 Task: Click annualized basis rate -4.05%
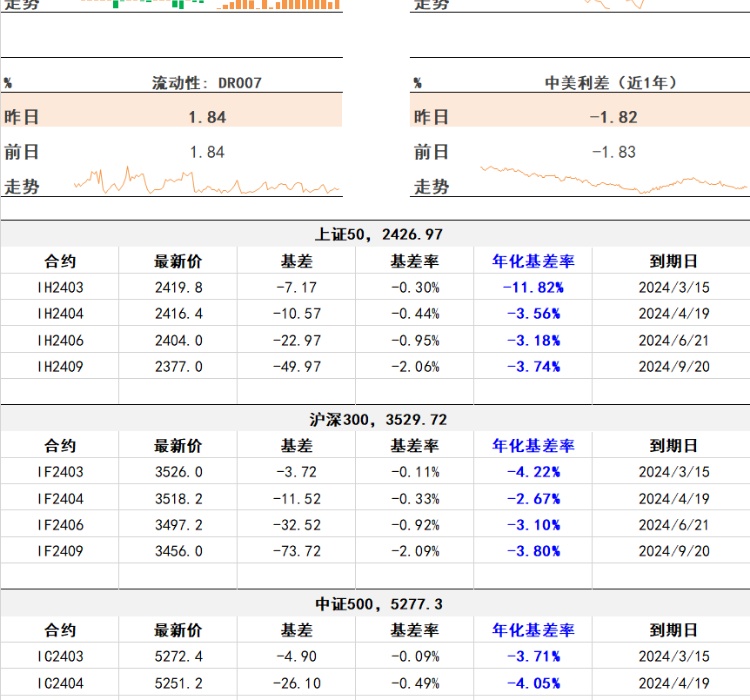coord(533,683)
